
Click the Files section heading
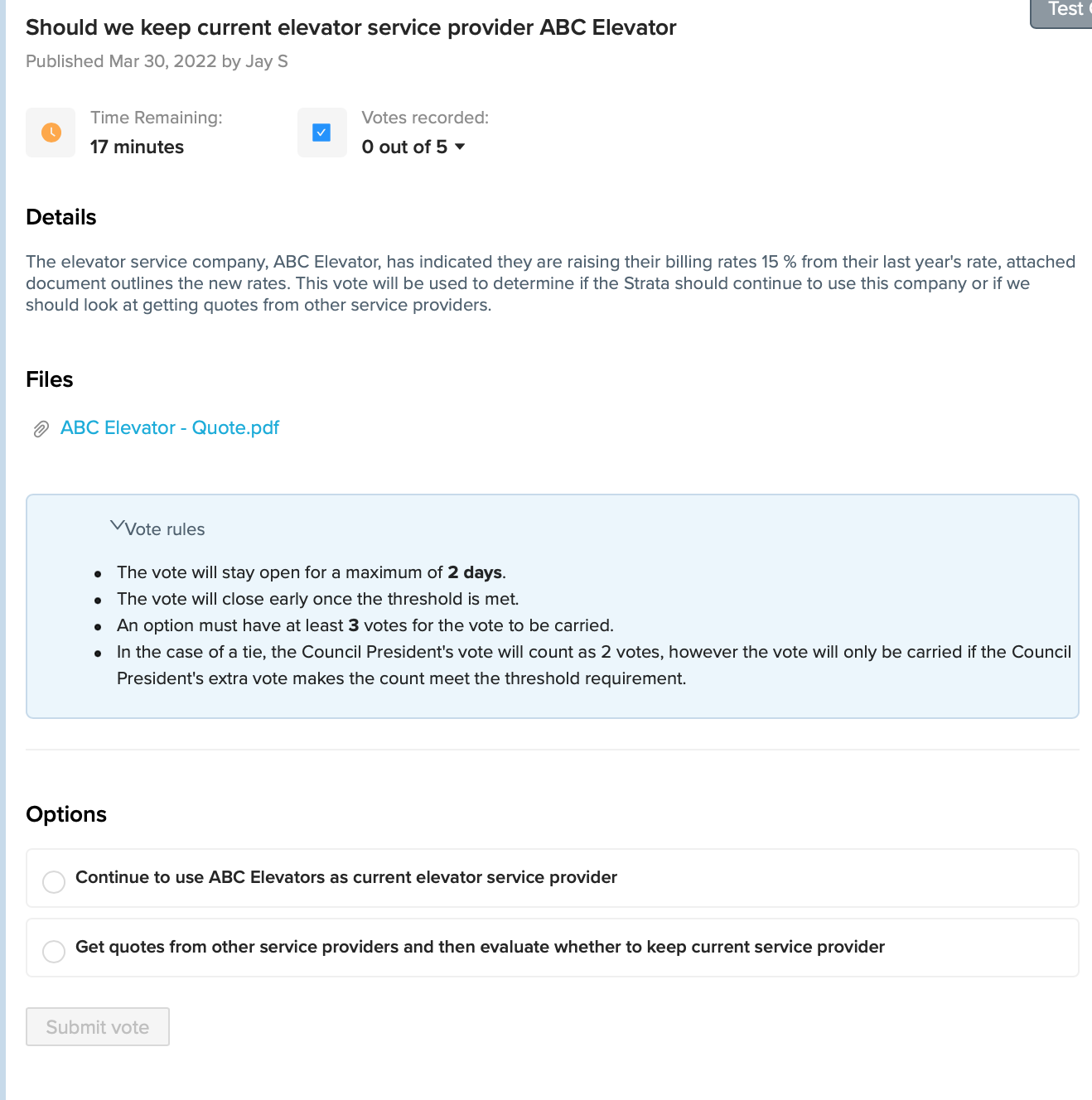click(50, 379)
